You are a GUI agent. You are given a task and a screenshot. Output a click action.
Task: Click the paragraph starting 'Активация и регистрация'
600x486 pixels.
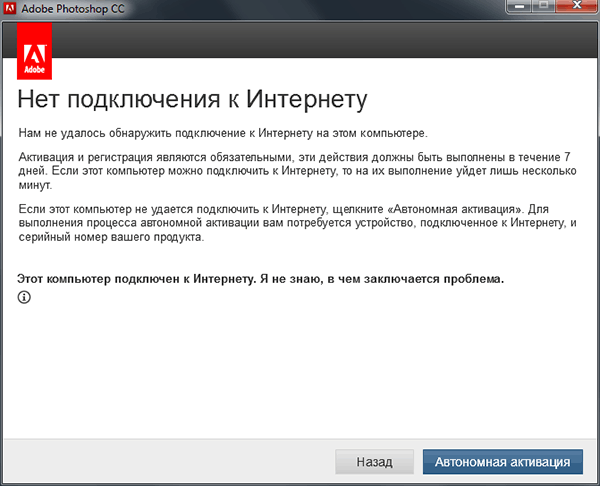(x=297, y=171)
